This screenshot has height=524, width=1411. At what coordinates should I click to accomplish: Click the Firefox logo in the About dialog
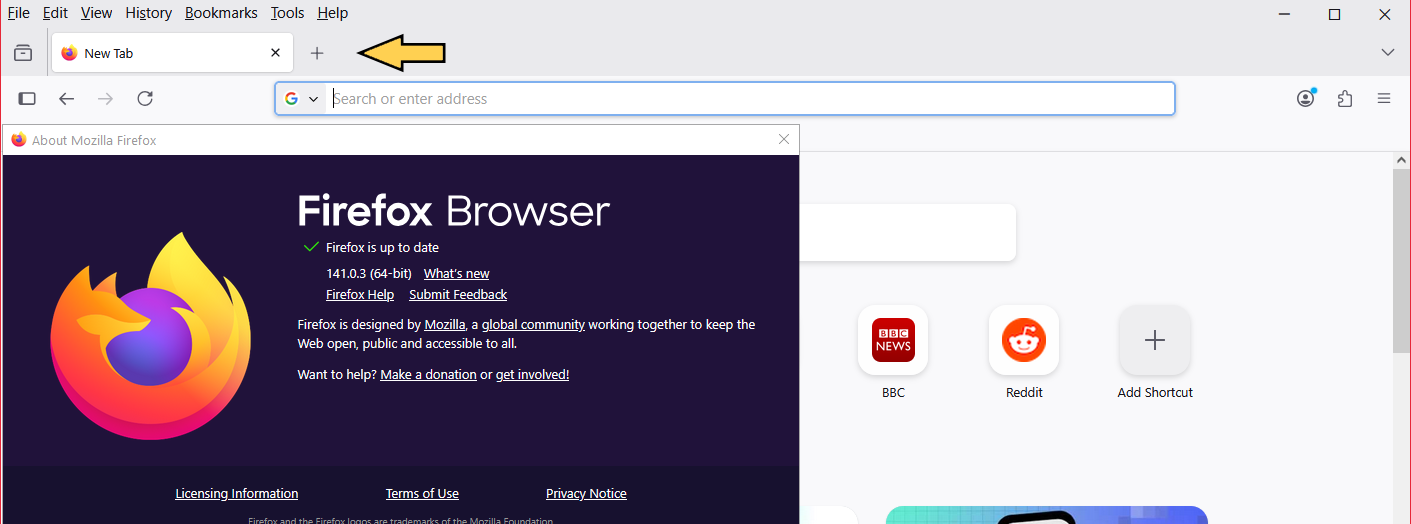click(x=150, y=335)
